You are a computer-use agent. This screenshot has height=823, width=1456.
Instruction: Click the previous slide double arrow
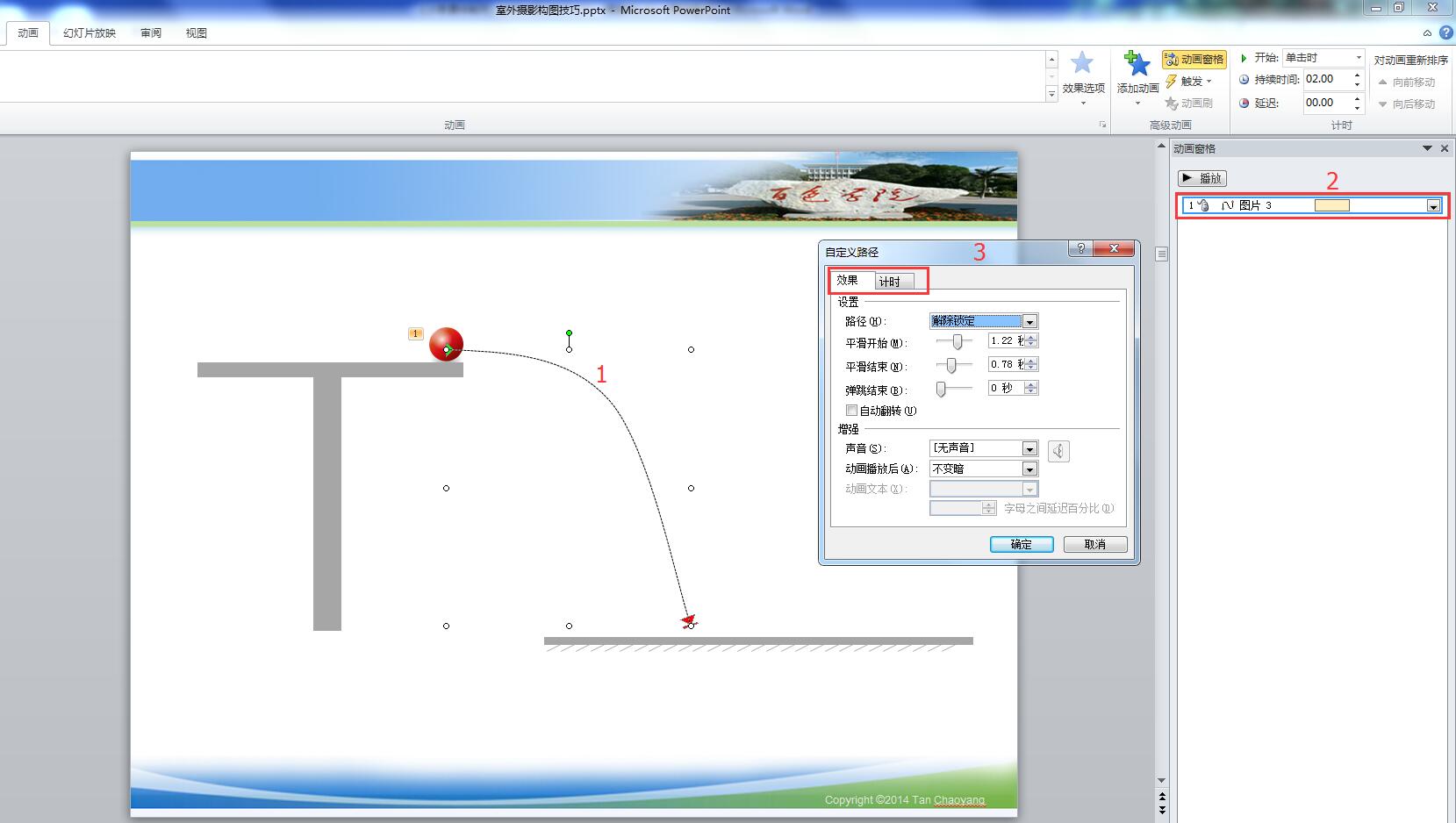tap(1162, 797)
